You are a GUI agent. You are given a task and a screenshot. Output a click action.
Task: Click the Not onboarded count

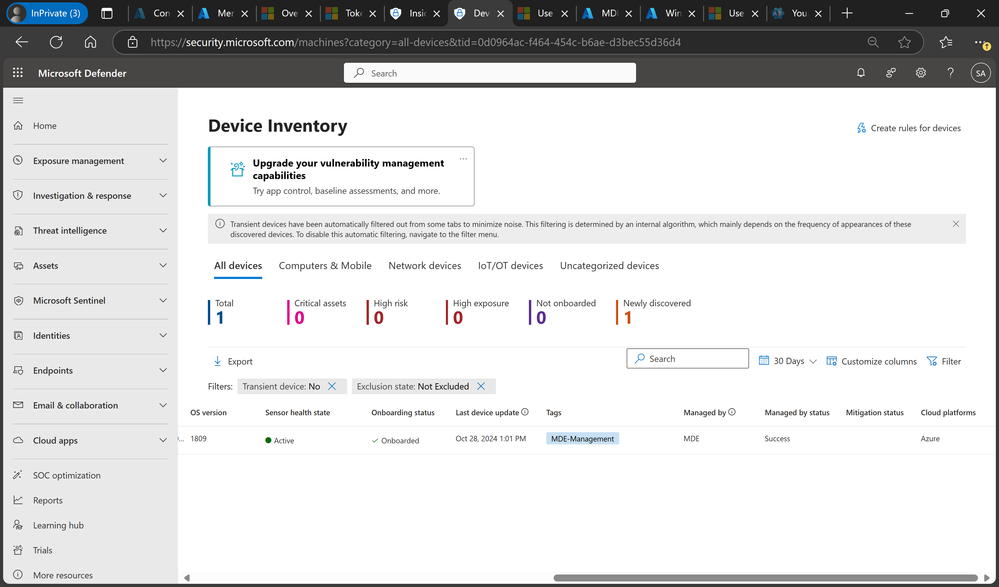[541, 317]
